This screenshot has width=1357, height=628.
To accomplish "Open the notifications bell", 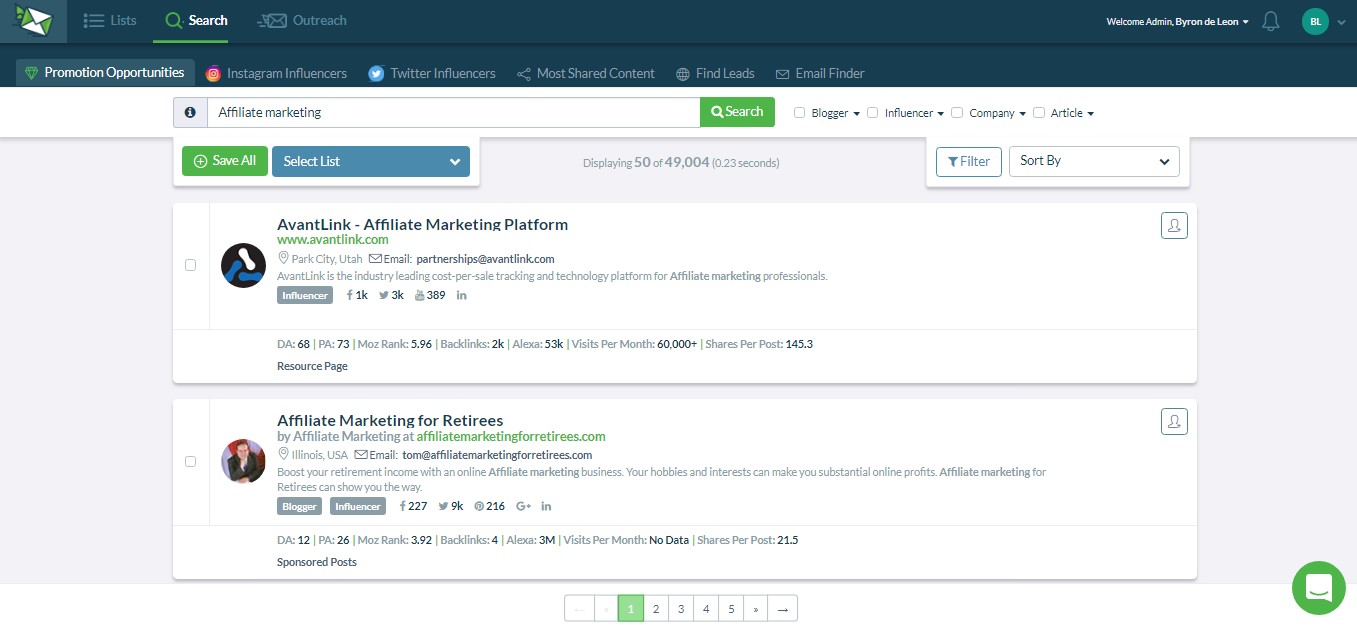I will 1271,21.
